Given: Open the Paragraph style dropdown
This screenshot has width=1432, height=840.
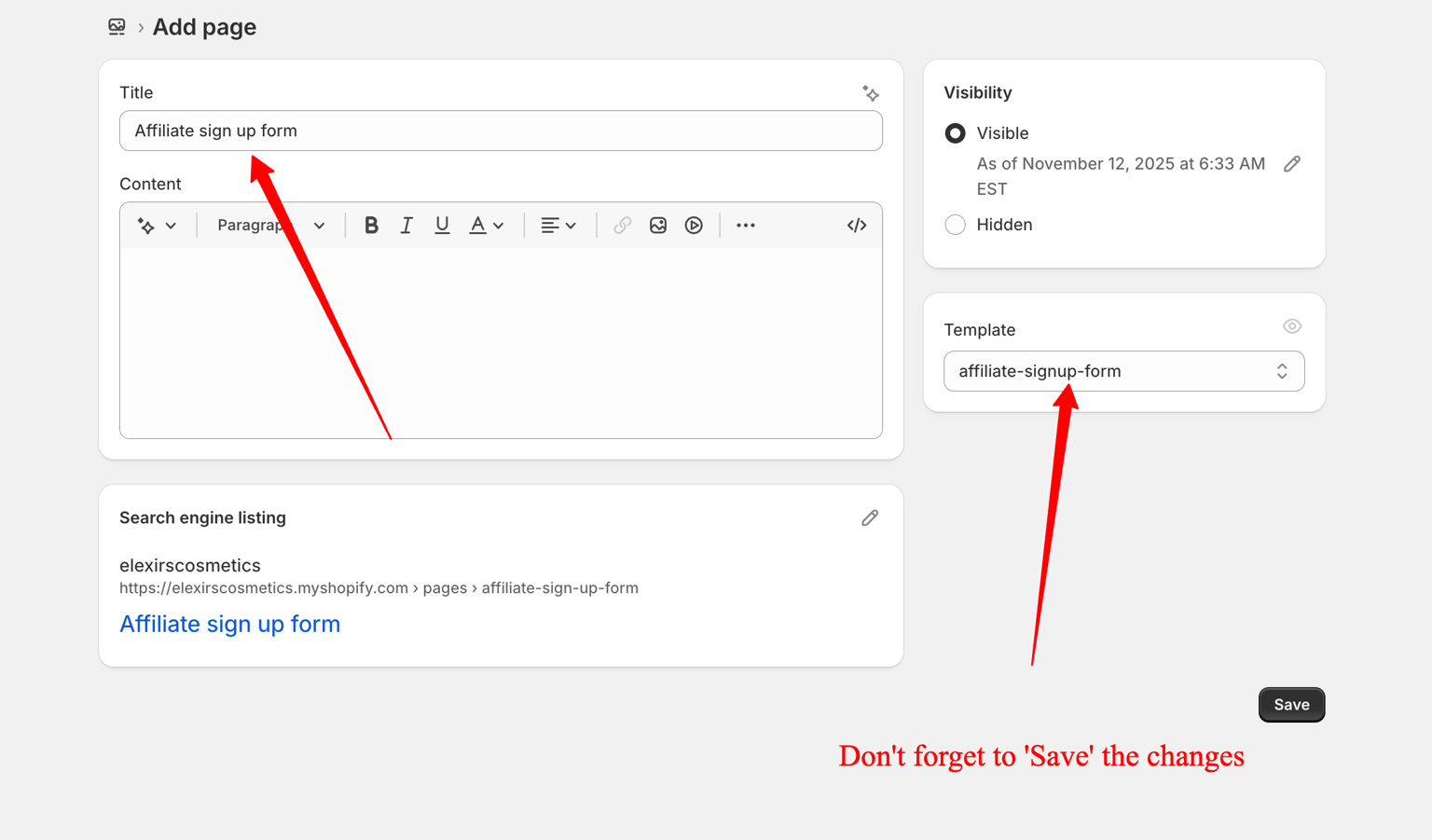Looking at the screenshot, I should coord(270,226).
